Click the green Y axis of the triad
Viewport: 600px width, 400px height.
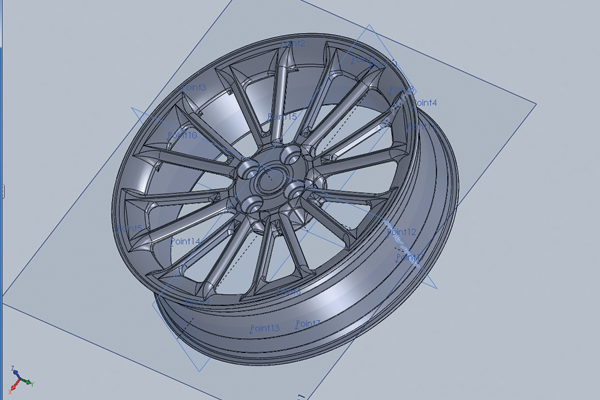14,370
